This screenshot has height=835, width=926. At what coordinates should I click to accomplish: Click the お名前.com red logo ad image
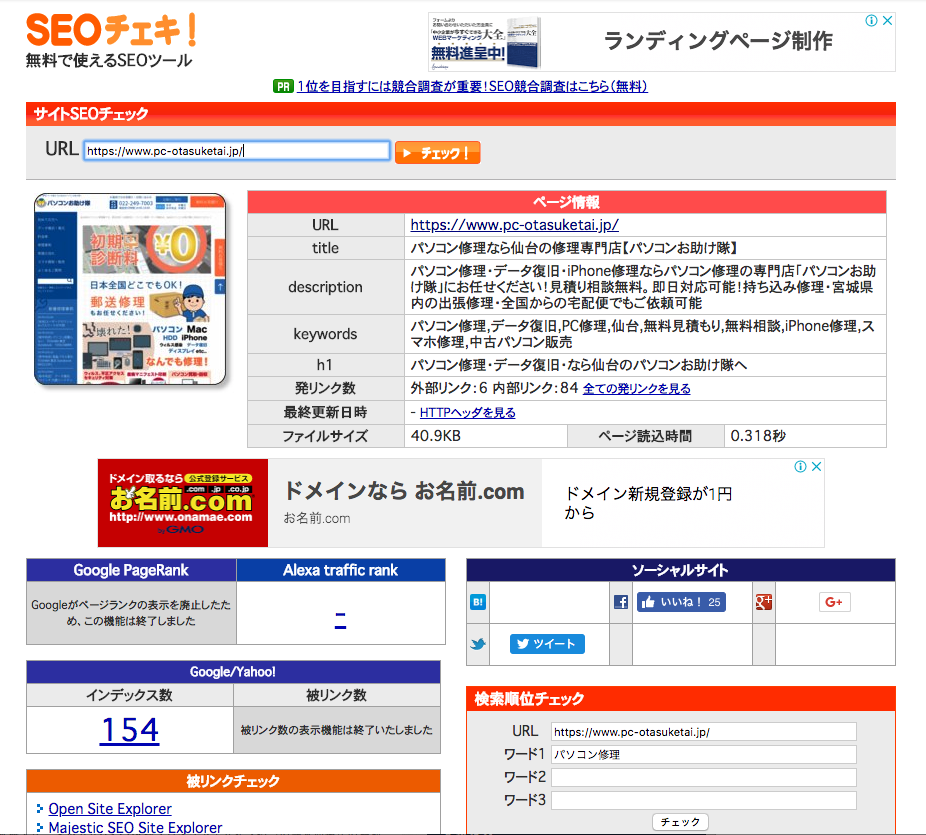[182, 503]
